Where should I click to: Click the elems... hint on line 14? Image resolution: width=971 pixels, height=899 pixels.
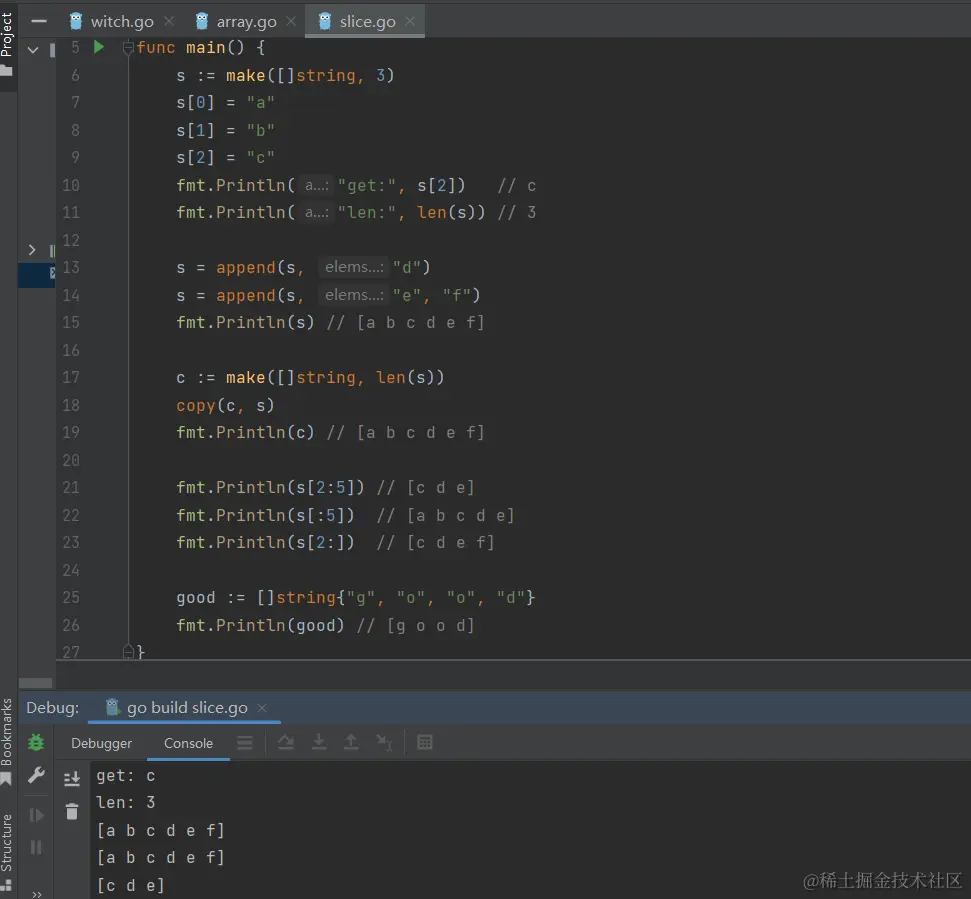pos(354,295)
